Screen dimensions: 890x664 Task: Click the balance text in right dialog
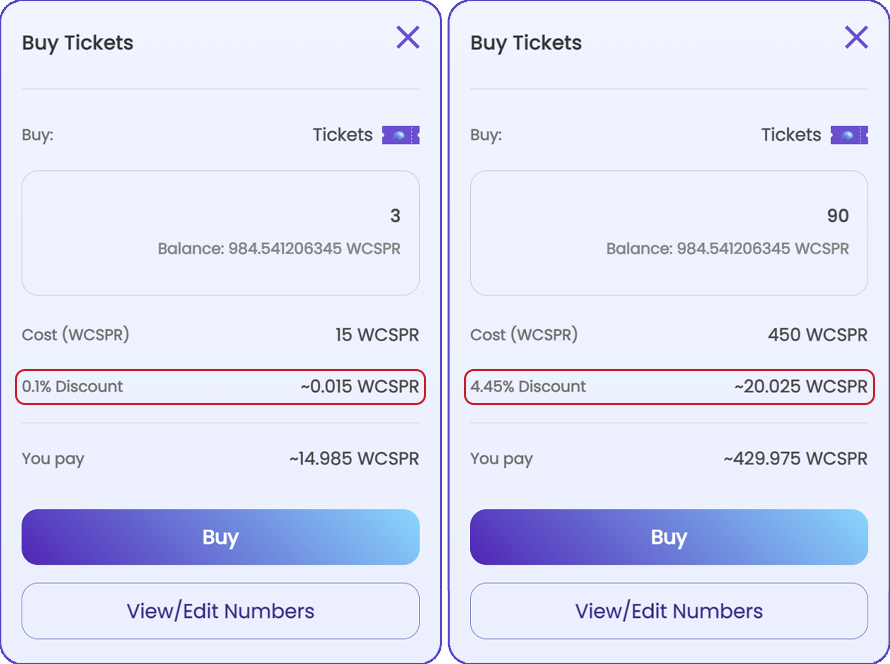pyautogui.click(x=728, y=249)
